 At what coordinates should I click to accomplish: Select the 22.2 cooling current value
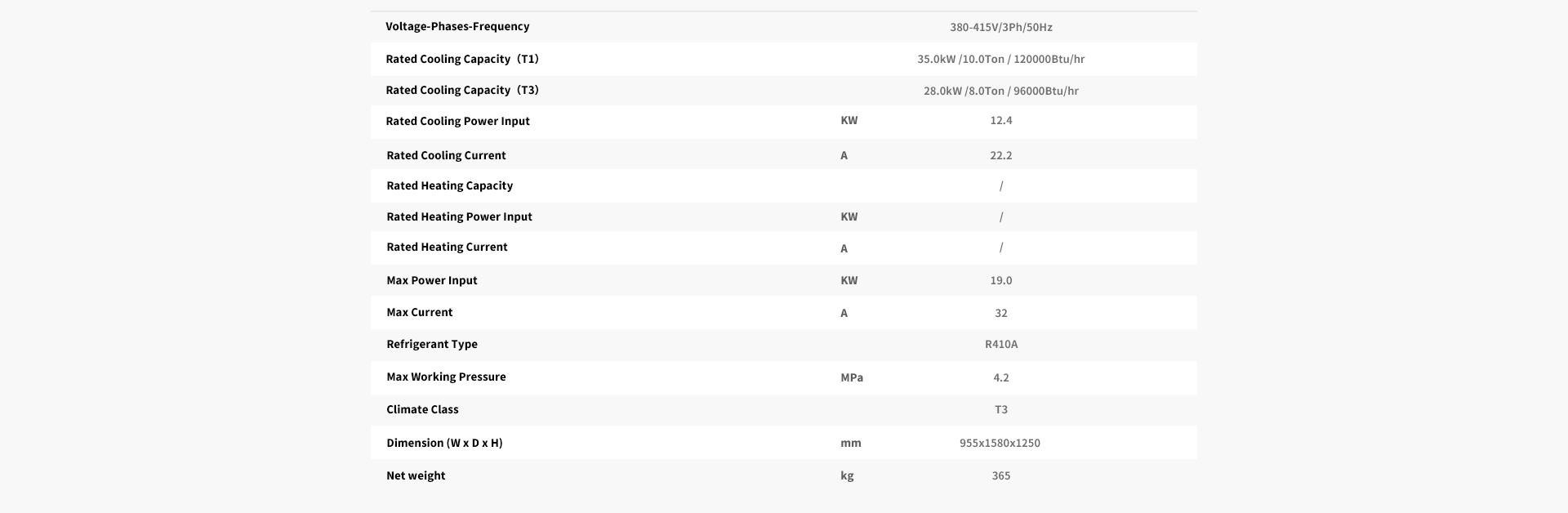pos(1001,155)
